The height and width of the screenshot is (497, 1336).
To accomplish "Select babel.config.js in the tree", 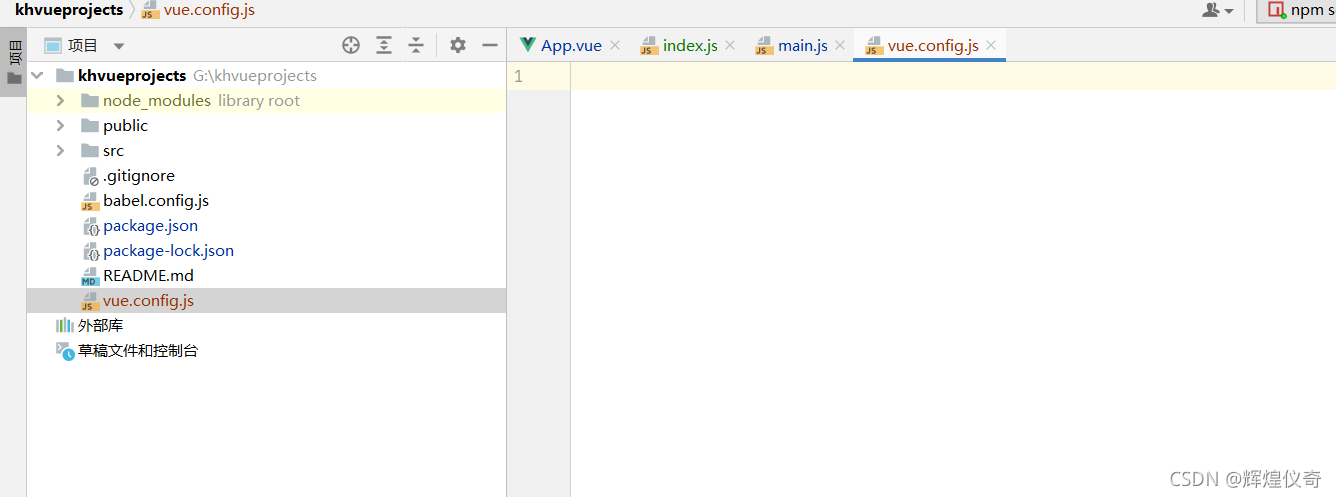I will tap(156, 201).
